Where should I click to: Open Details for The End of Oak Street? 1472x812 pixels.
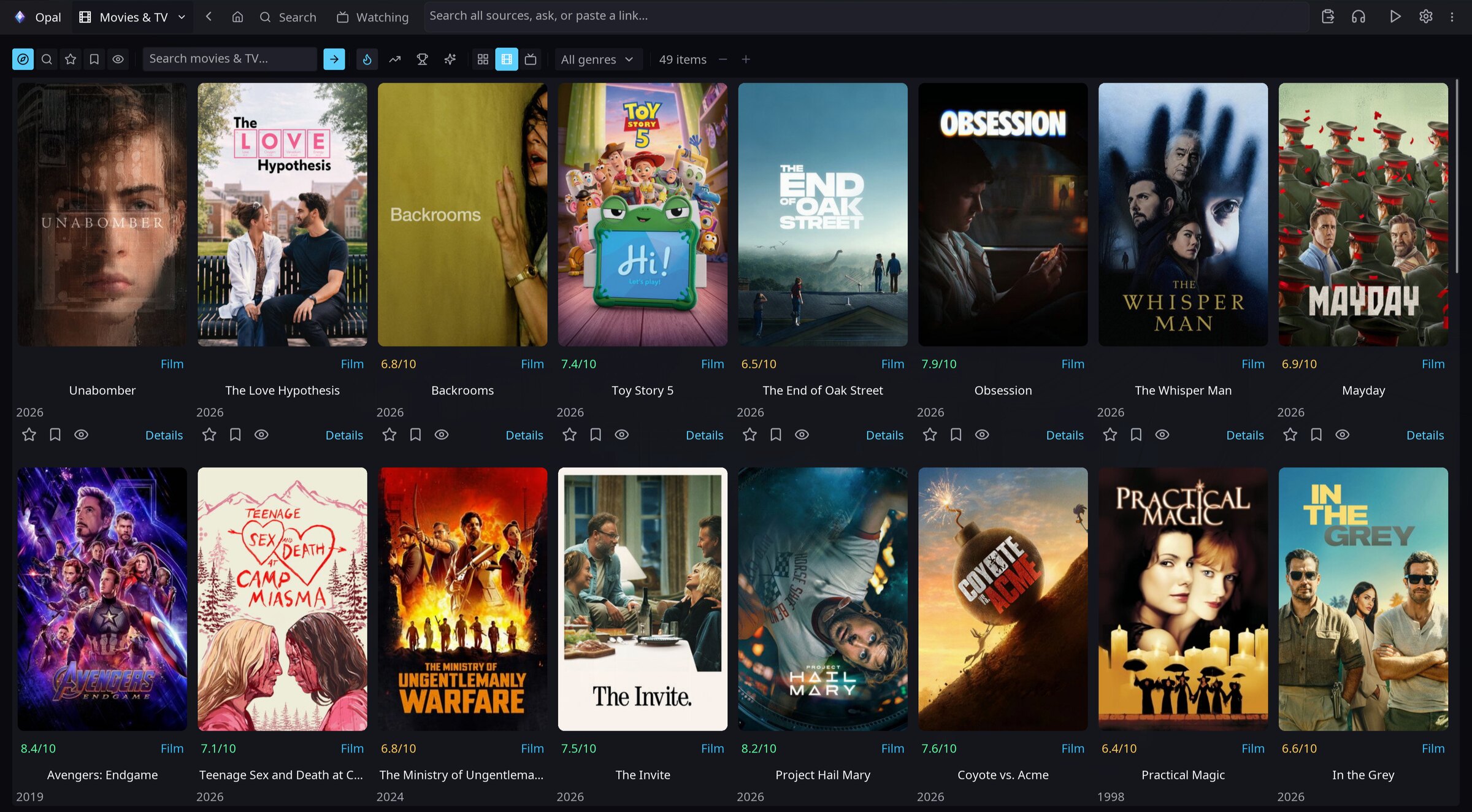(x=884, y=435)
